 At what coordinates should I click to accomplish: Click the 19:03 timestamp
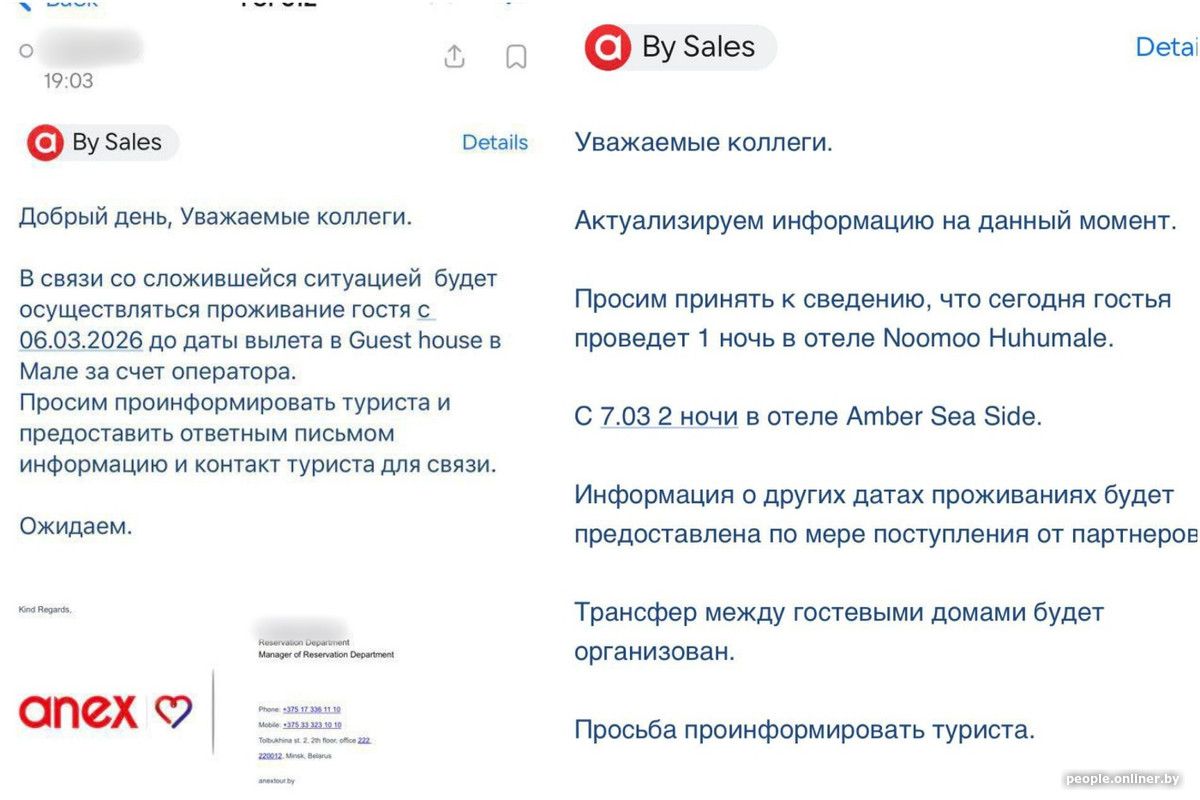pyautogui.click(x=68, y=81)
